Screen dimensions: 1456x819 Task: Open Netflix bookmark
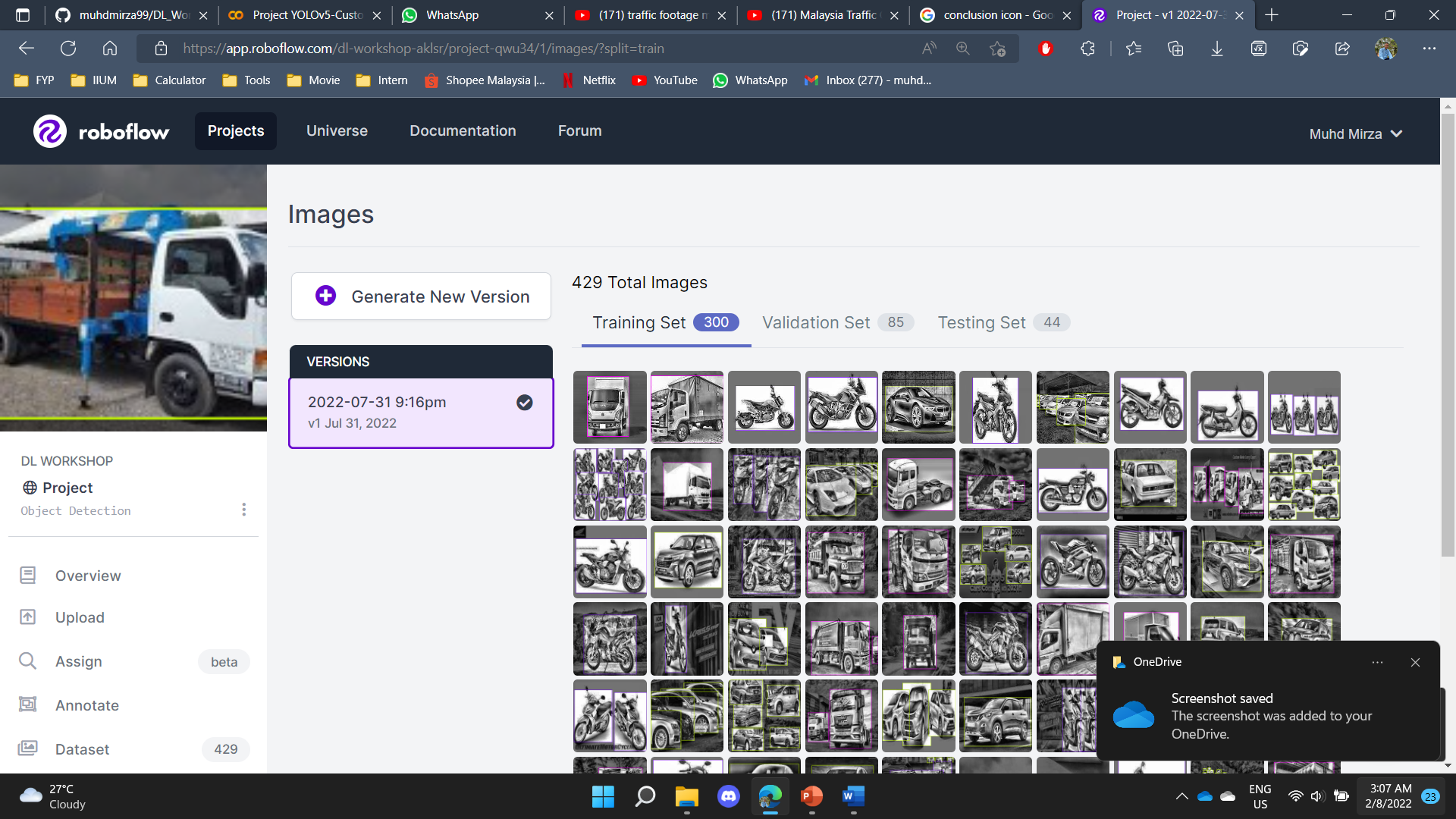(x=588, y=80)
